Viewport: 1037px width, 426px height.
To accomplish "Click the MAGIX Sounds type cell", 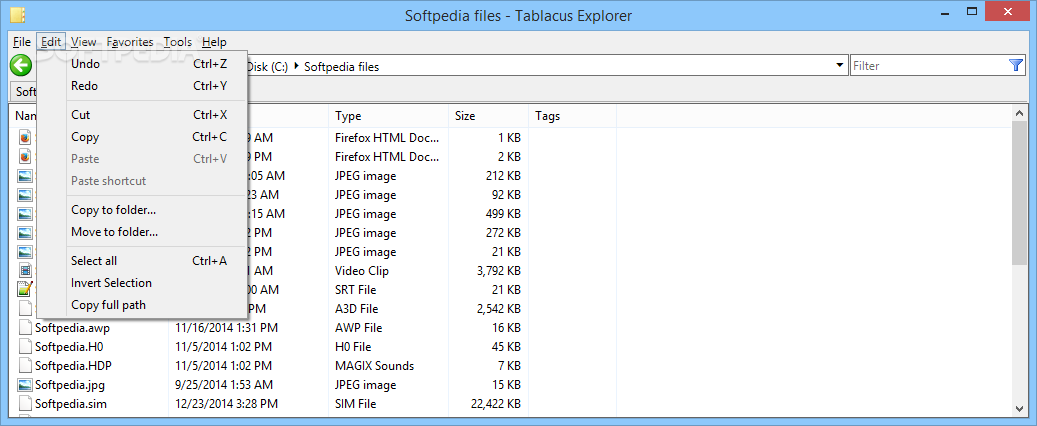I will pyautogui.click(x=374, y=366).
